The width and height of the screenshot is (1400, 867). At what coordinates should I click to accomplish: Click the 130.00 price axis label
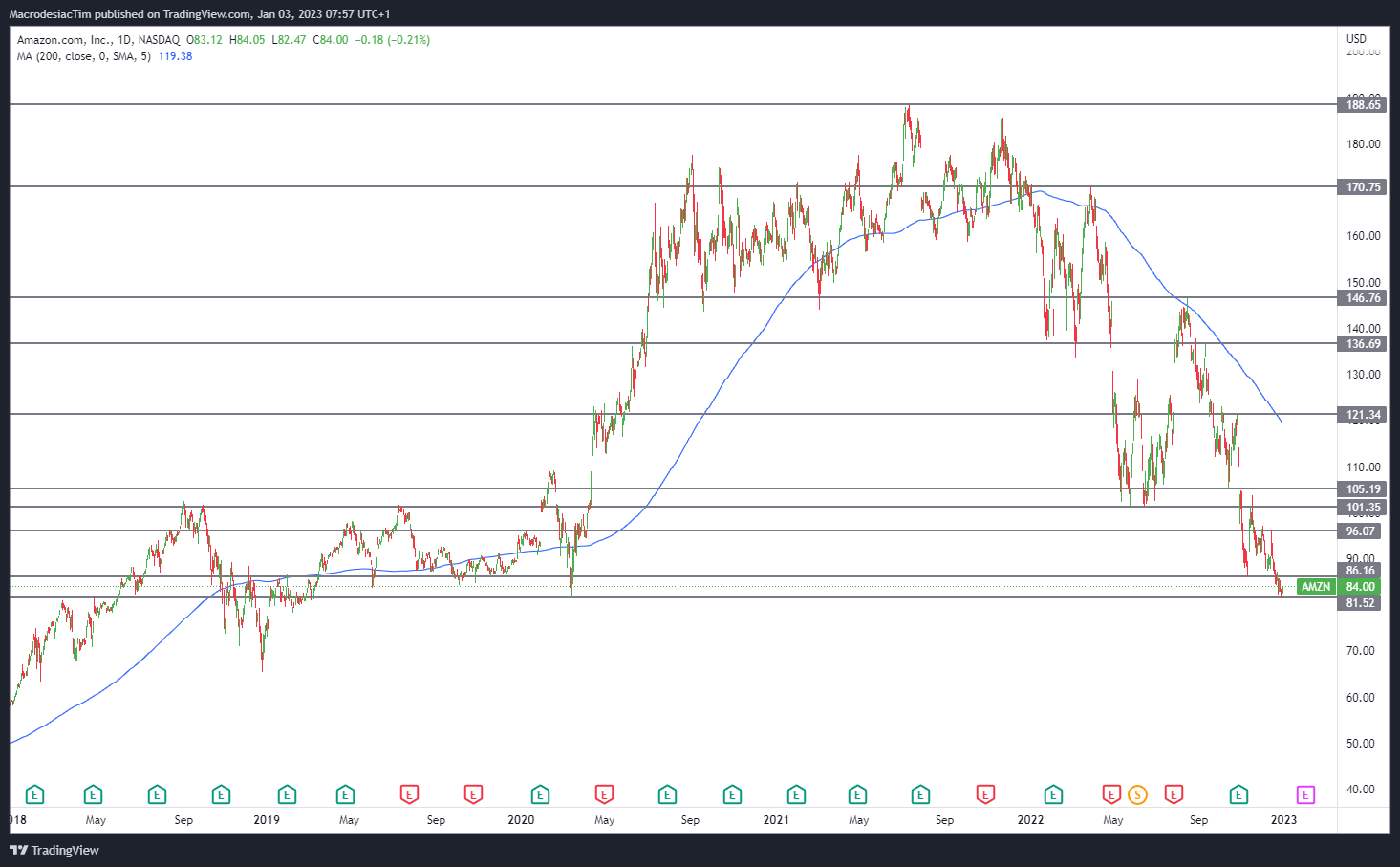tap(1364, 375)
